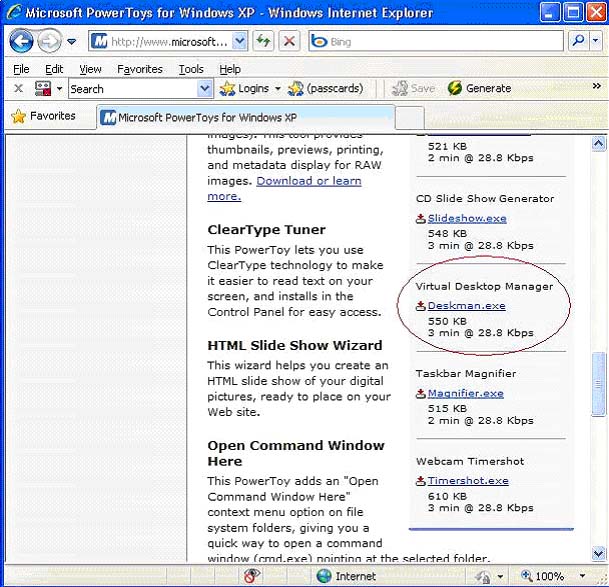Click the toolbar Search text field
Viewport: 609px width, 587px height.
pos(133,89)
